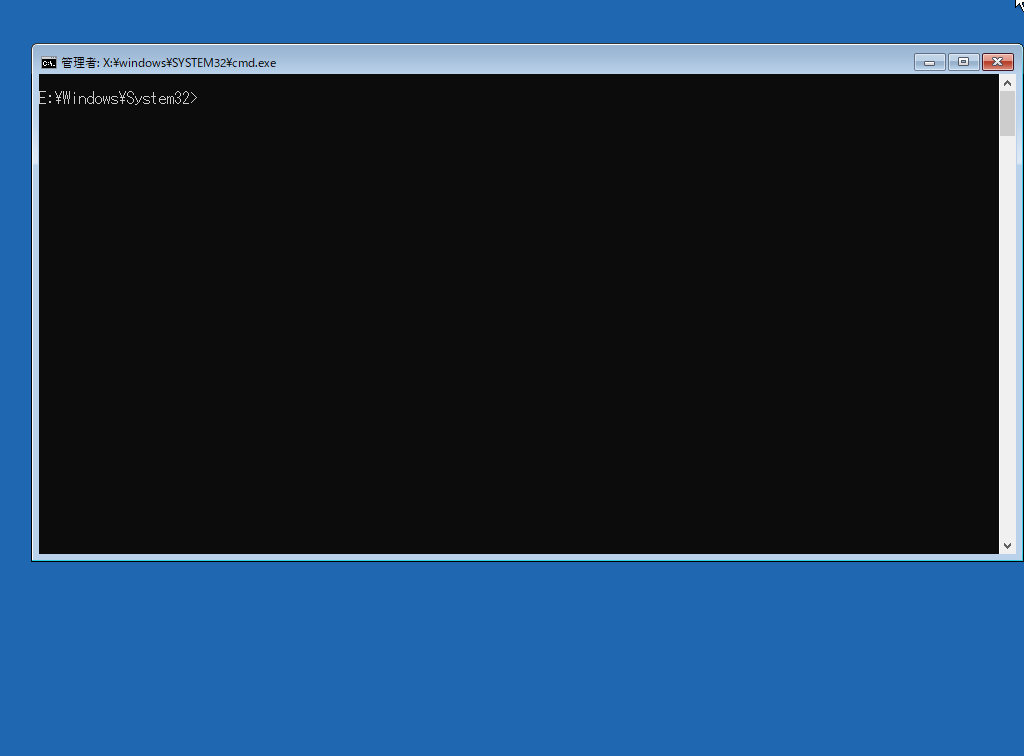Screen dimensions: 1024x756
Task: Click the scrollbar down arrow
Action: [x=1007, y=546]
